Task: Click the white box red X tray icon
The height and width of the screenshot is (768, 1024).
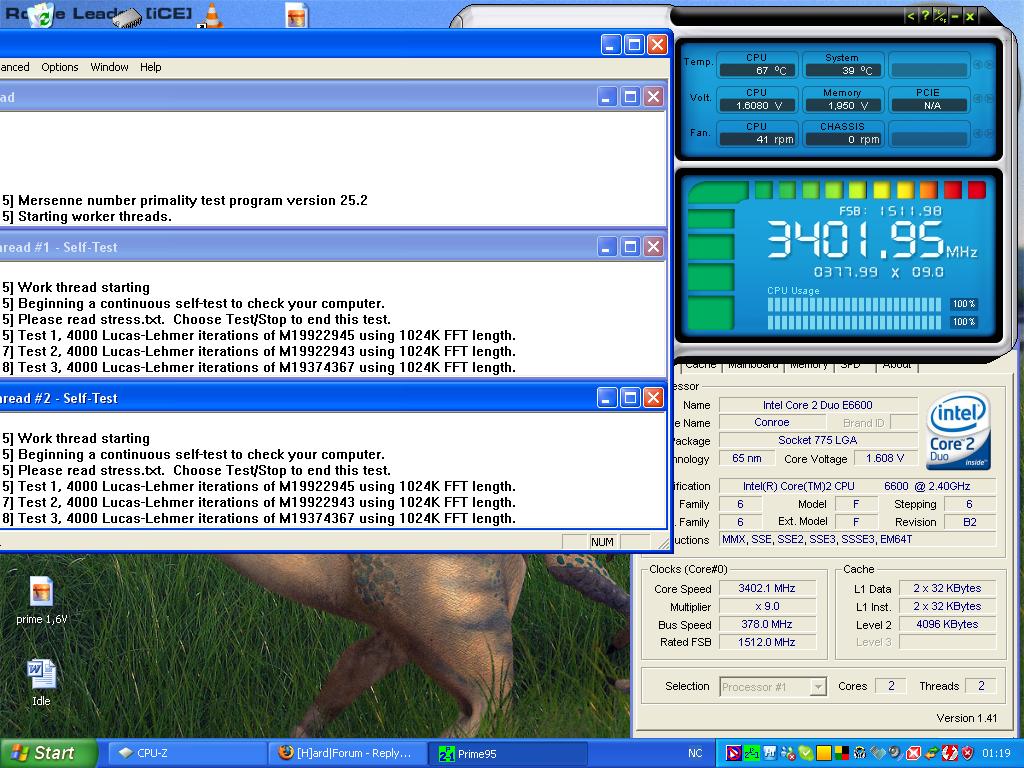Action: pyautogui.click(x=914, y=753)
